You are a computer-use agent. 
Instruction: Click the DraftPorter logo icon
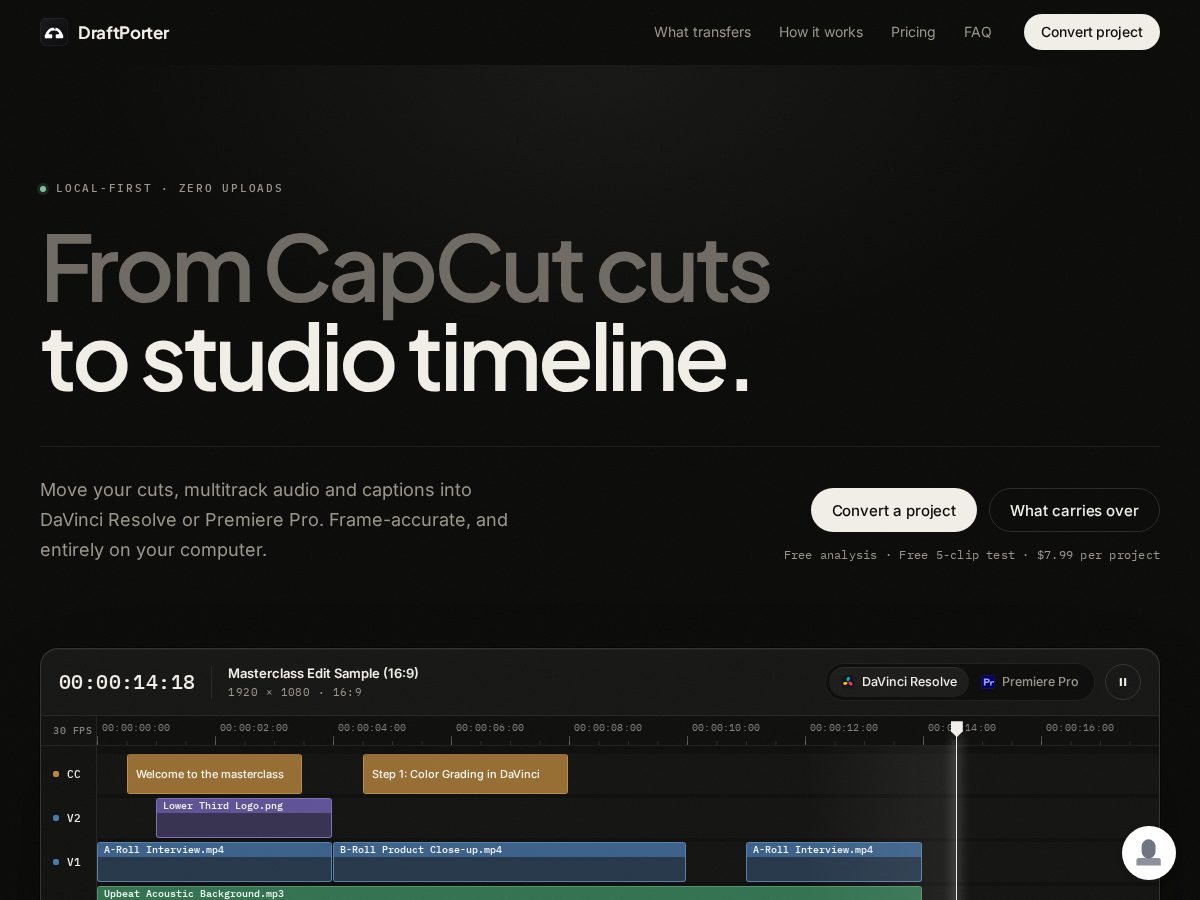click(x=54, y=32)
